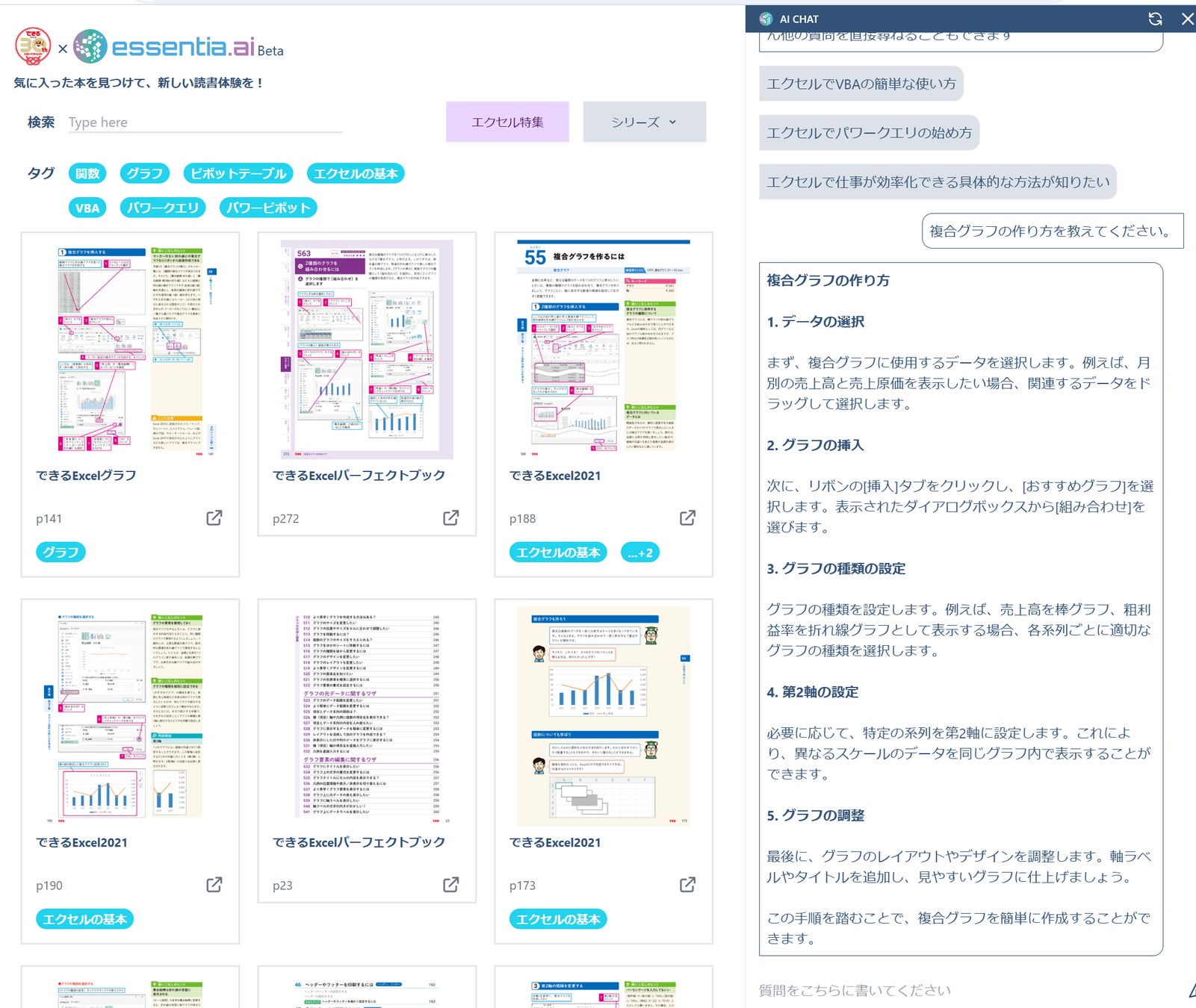
Task: Click user message 複合グラフの作り方を教えてください。
Action: [x=1053, y=231]
